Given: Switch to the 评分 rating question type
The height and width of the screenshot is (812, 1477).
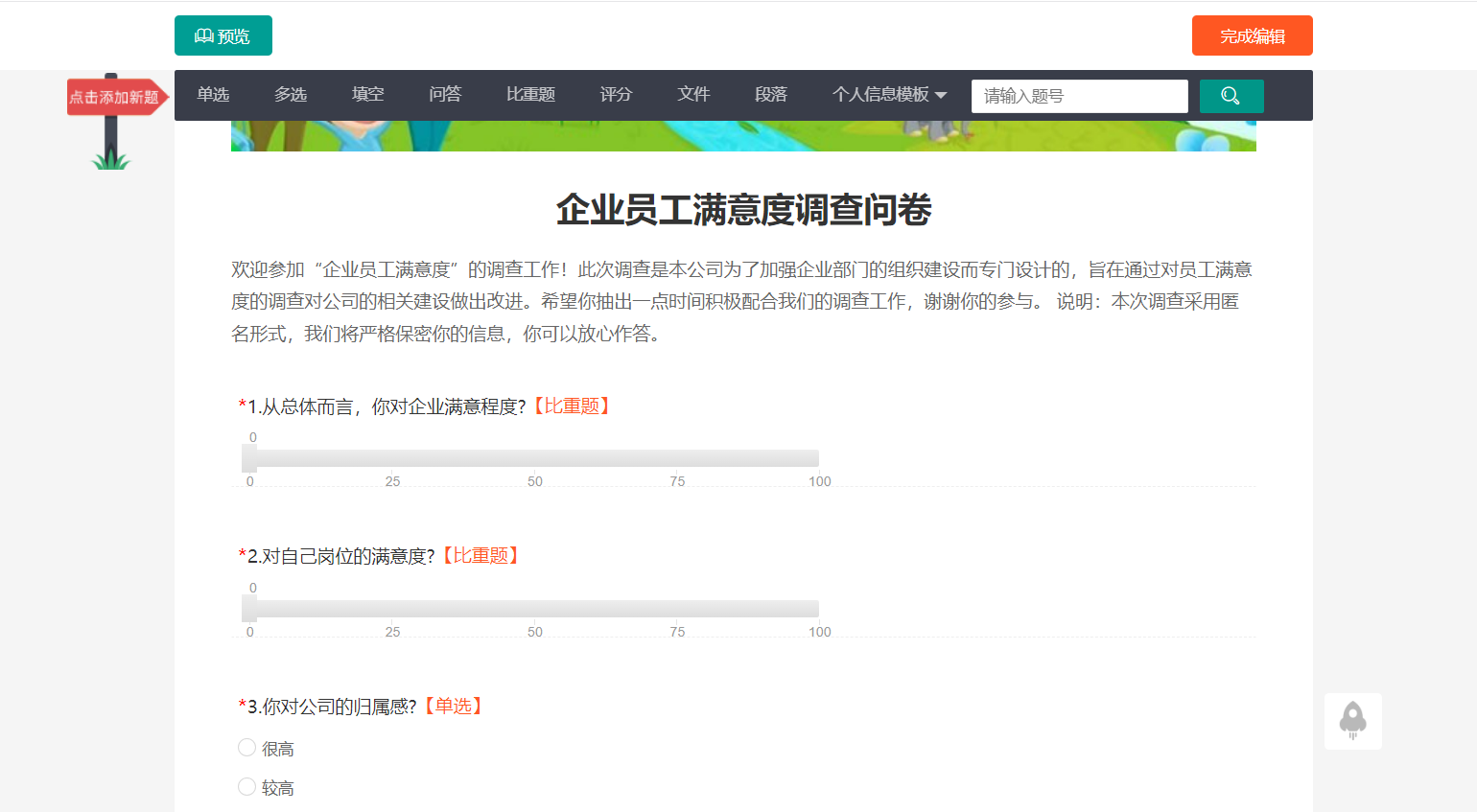Looking at the screenshot, I should coord(617,94).
